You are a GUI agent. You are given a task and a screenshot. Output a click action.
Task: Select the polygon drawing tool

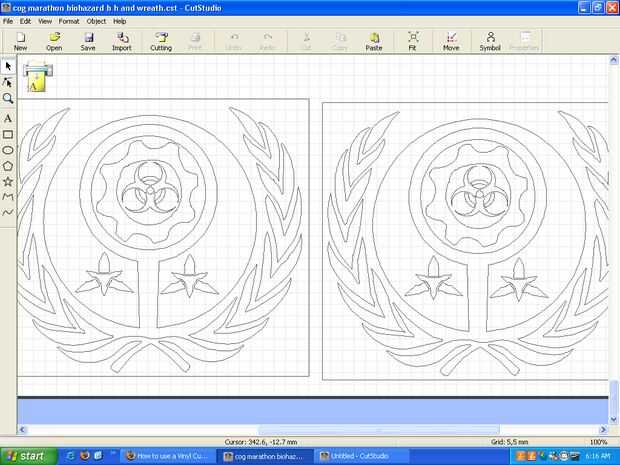point(8,166)
